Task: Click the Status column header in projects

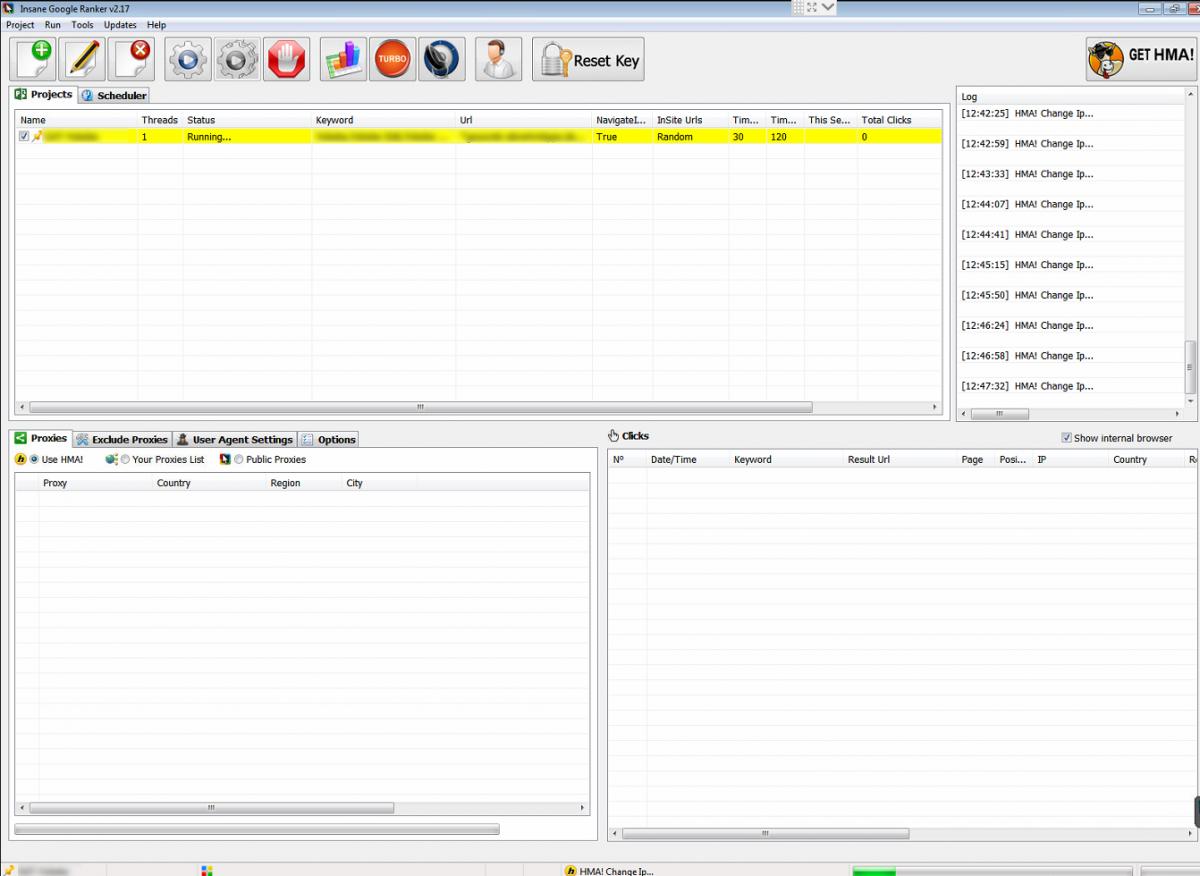Action: (x=247, y=120)
